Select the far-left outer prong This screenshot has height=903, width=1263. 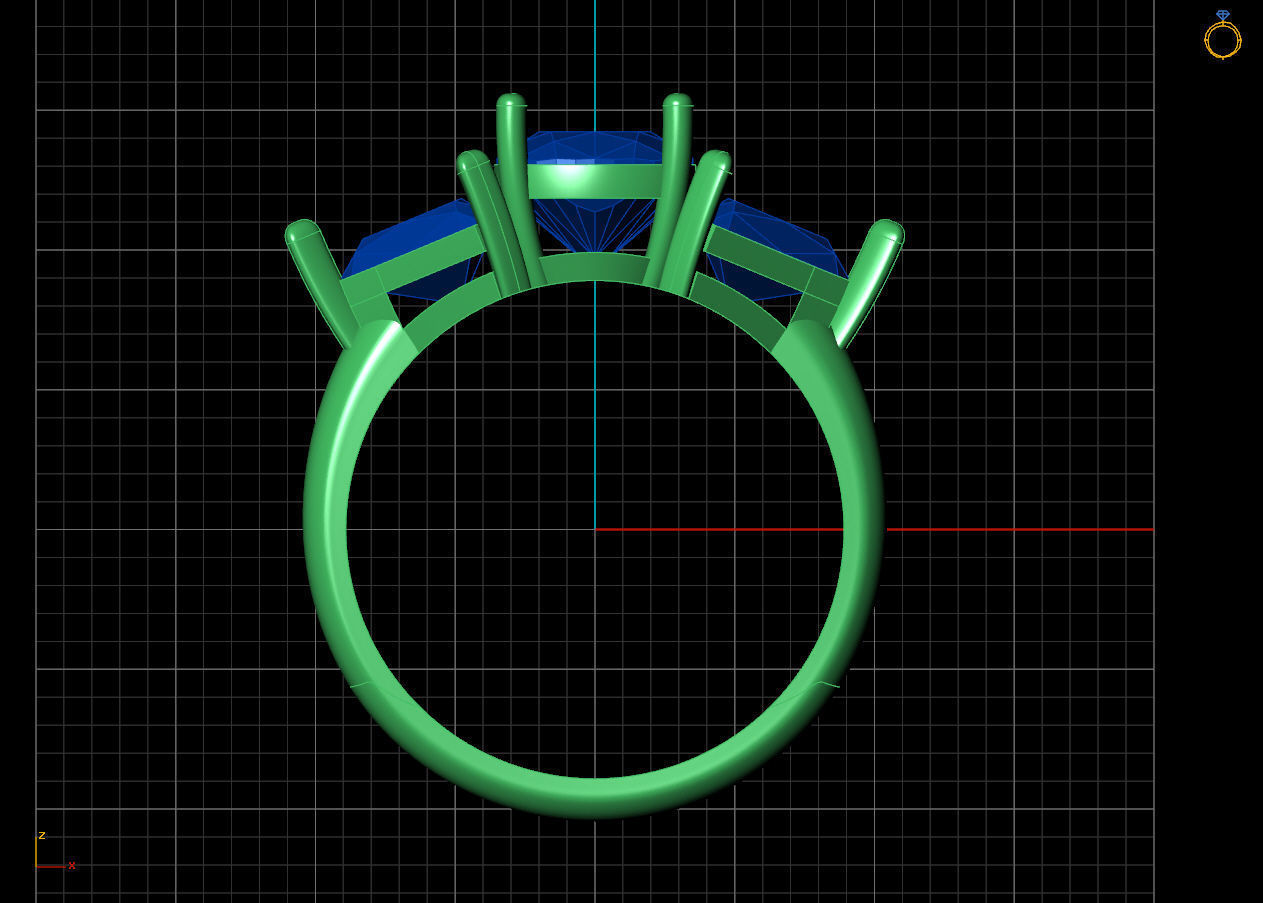point(320,284)
